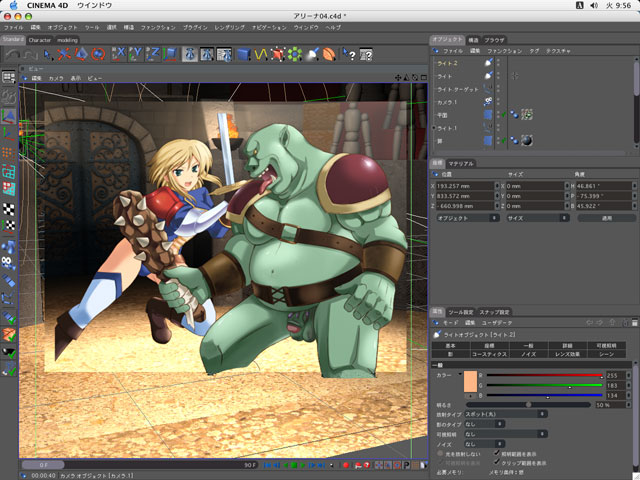640x480 pixels.
Task: Expand the カラー disclosure triangle
Action: click(460, 374)
